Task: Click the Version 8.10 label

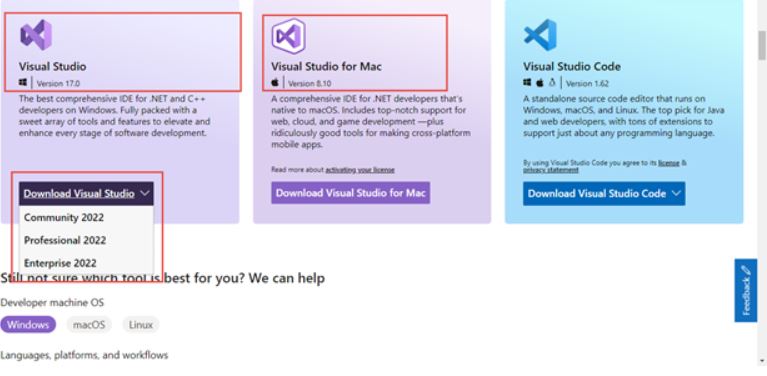Action: click(x=309, y=84)
